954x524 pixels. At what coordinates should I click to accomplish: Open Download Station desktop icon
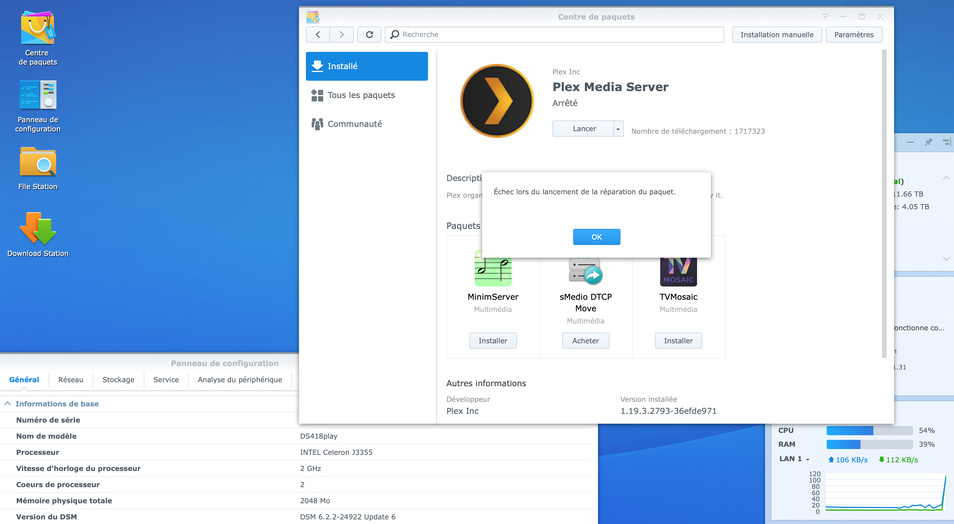[38, 234]
